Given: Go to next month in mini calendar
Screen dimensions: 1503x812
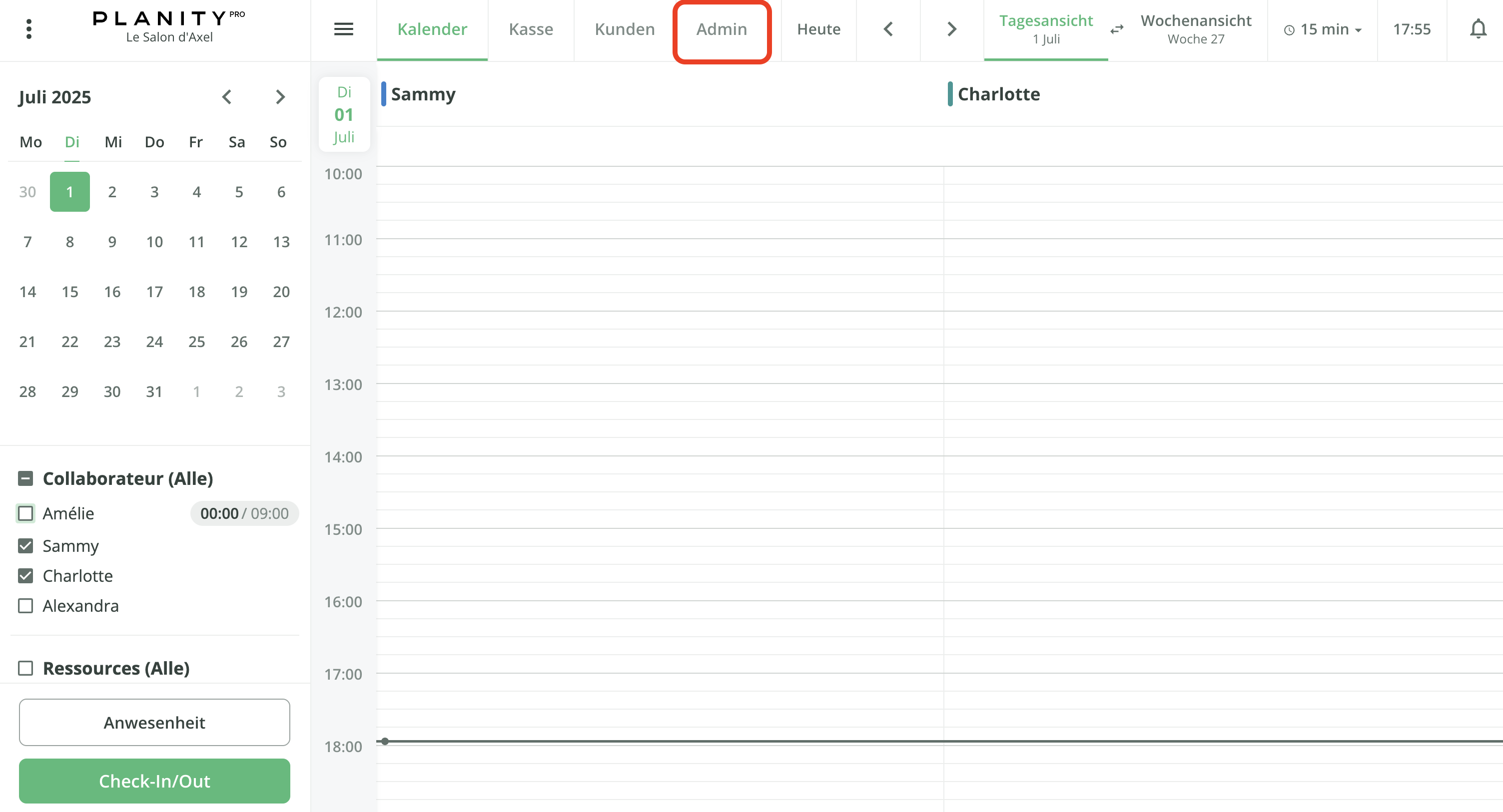Looking at the screenshot, I should [x=280, y=97].
